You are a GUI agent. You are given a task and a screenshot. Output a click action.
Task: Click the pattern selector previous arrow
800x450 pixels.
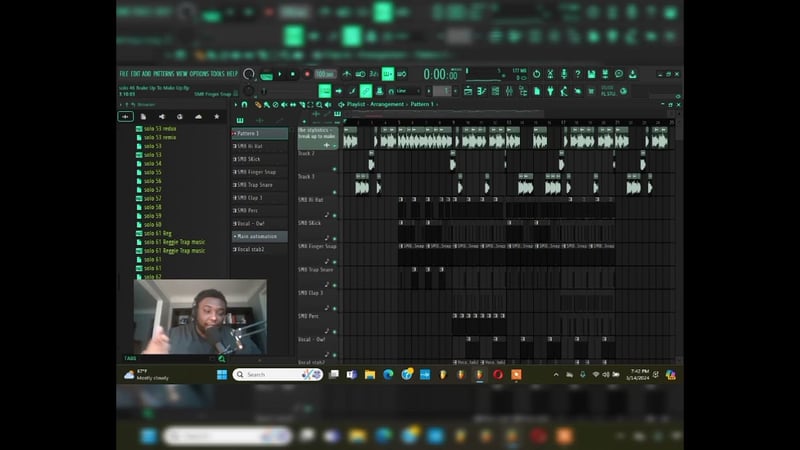coord(429,91)
